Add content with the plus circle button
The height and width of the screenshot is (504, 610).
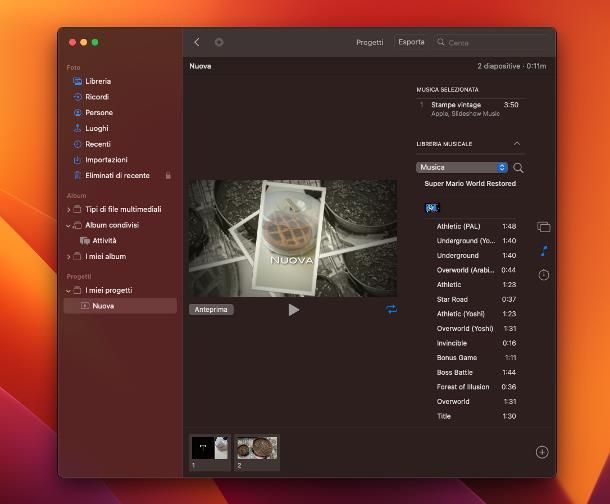[542, 452]
